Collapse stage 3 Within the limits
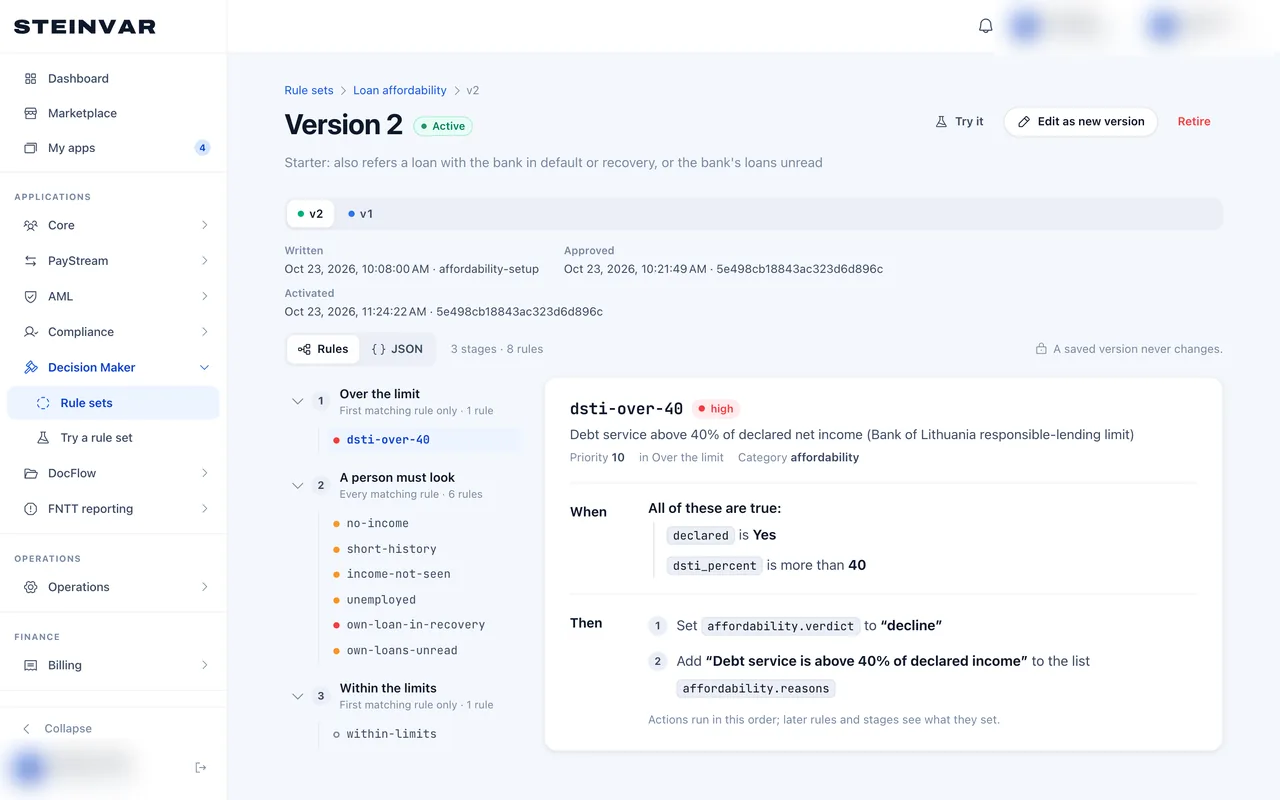 [x=297, y=695]
